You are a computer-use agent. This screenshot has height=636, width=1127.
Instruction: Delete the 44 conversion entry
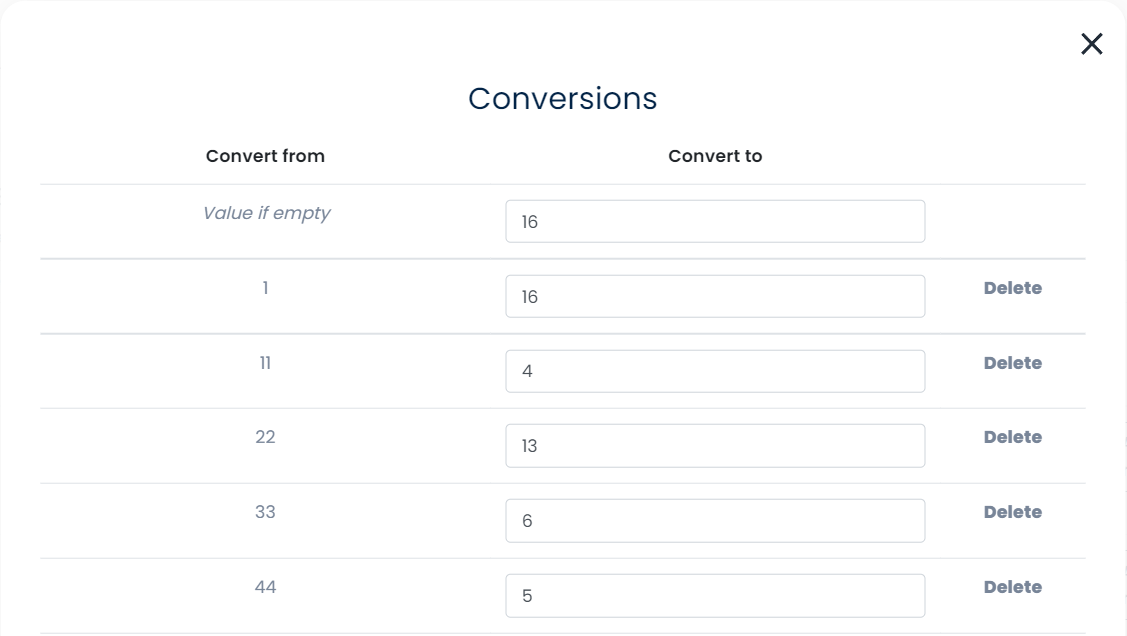click(x=1012, y=587)
